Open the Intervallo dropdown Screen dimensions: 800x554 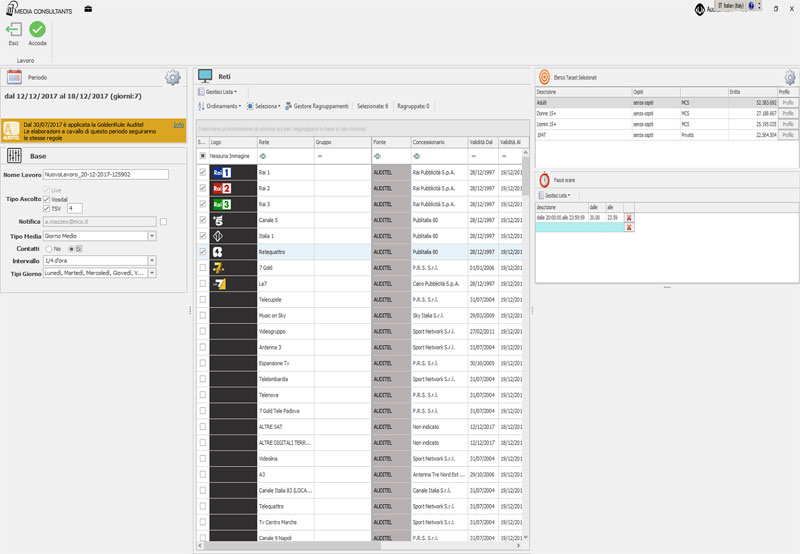[x=152, y=260]
